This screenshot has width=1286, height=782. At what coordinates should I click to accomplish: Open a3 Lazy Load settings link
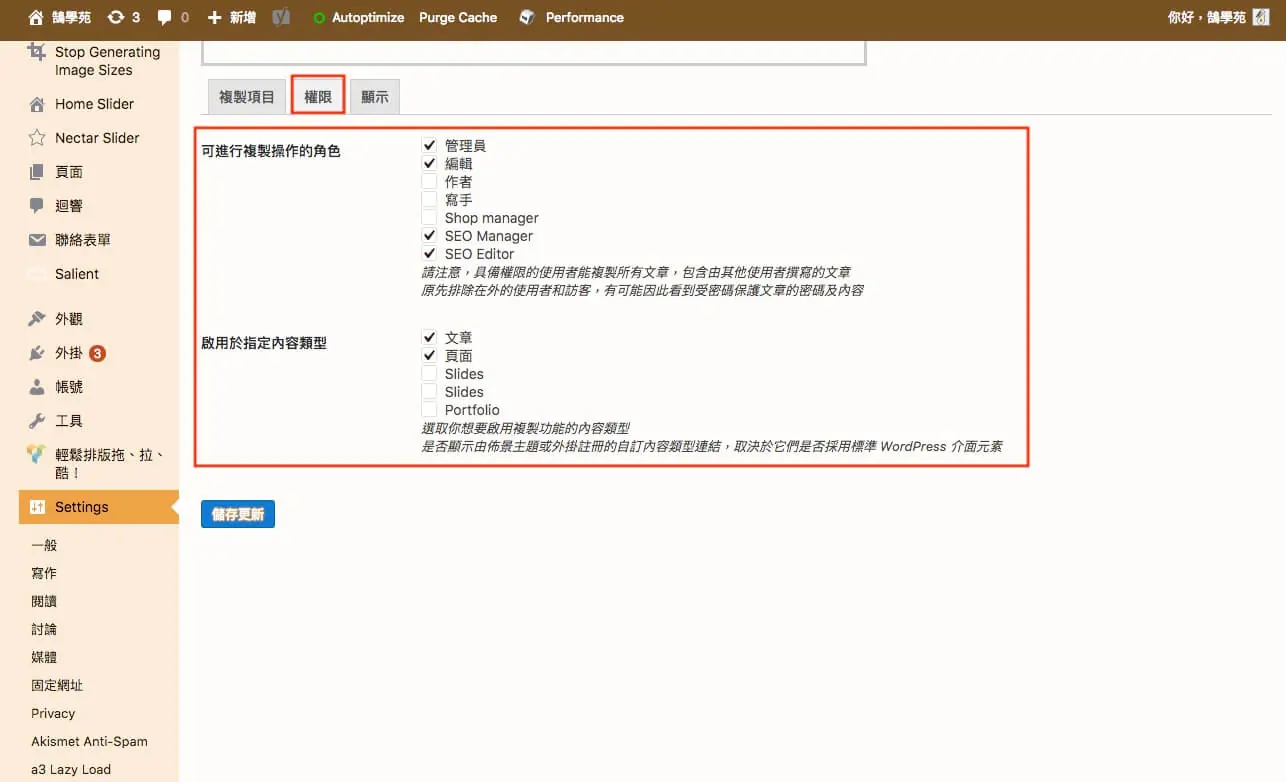click(x=71, y=769)
